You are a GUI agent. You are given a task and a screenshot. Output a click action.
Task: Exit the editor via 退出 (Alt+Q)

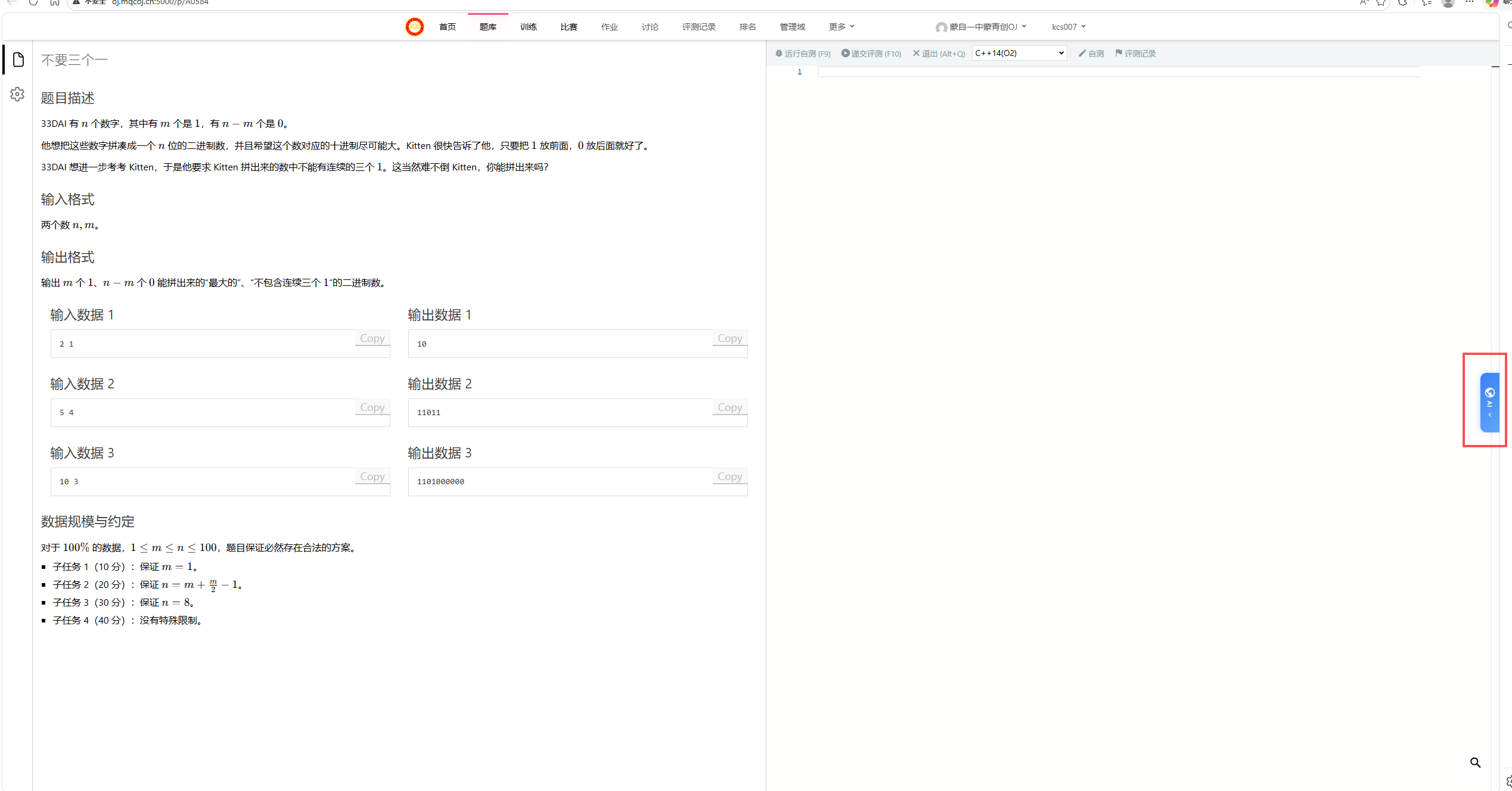point(939,54)
